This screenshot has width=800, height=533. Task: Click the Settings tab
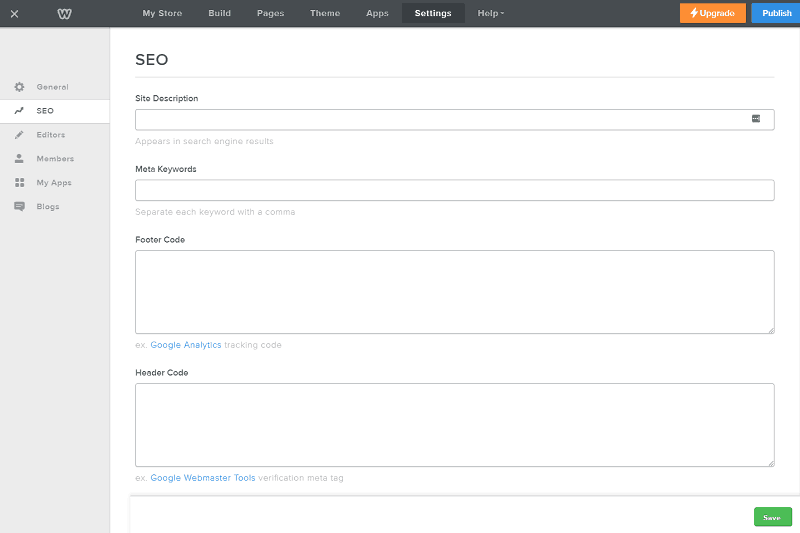433,13
